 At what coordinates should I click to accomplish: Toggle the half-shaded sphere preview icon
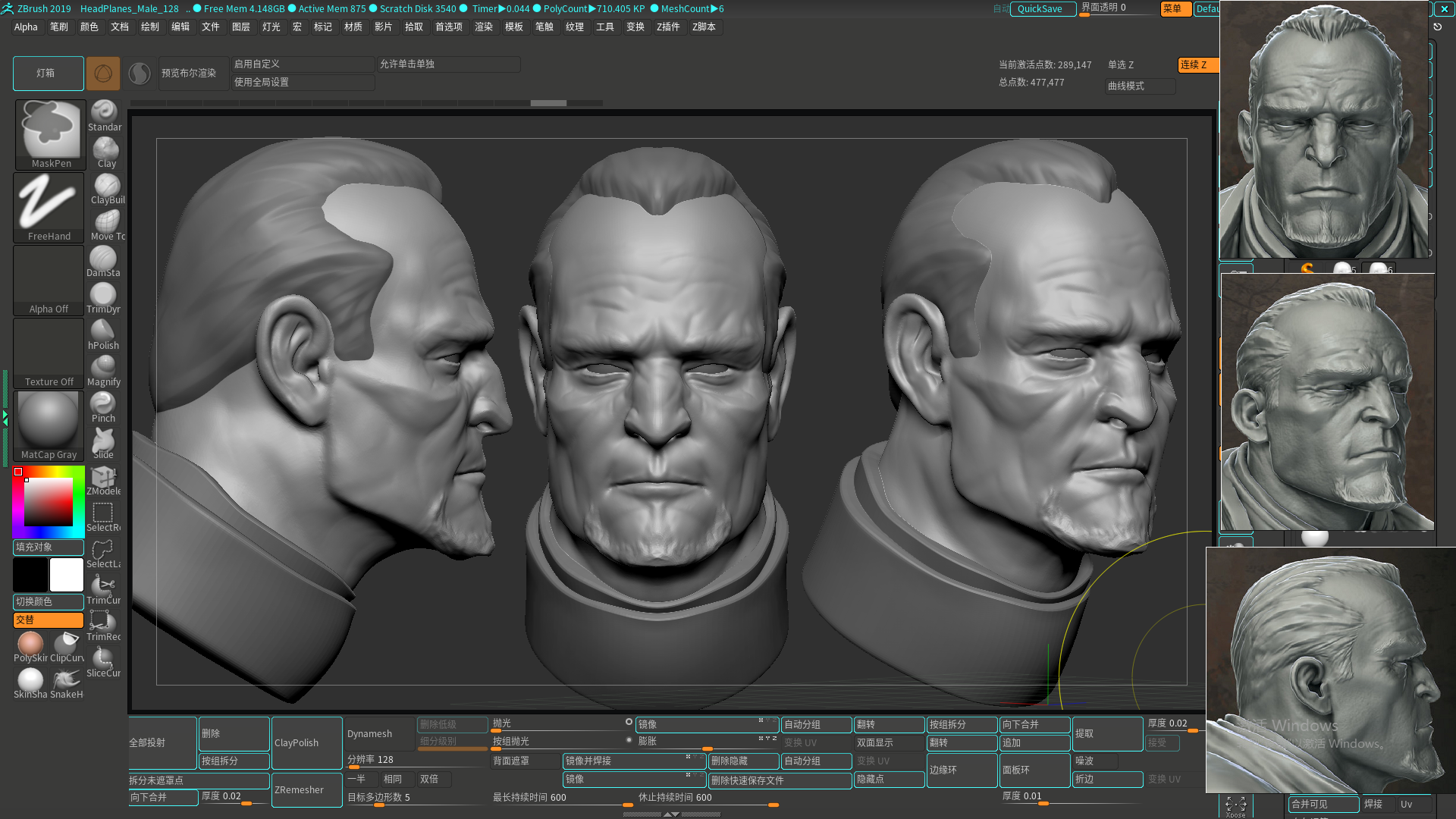pyautogui.click(x=140, y=74)
